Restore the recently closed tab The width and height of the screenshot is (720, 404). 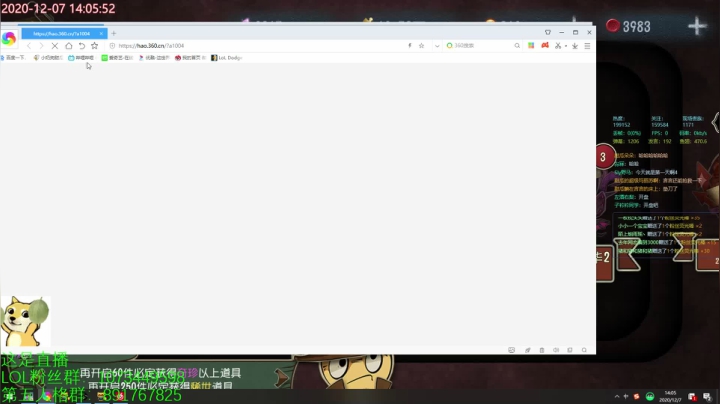coord(82,45)
